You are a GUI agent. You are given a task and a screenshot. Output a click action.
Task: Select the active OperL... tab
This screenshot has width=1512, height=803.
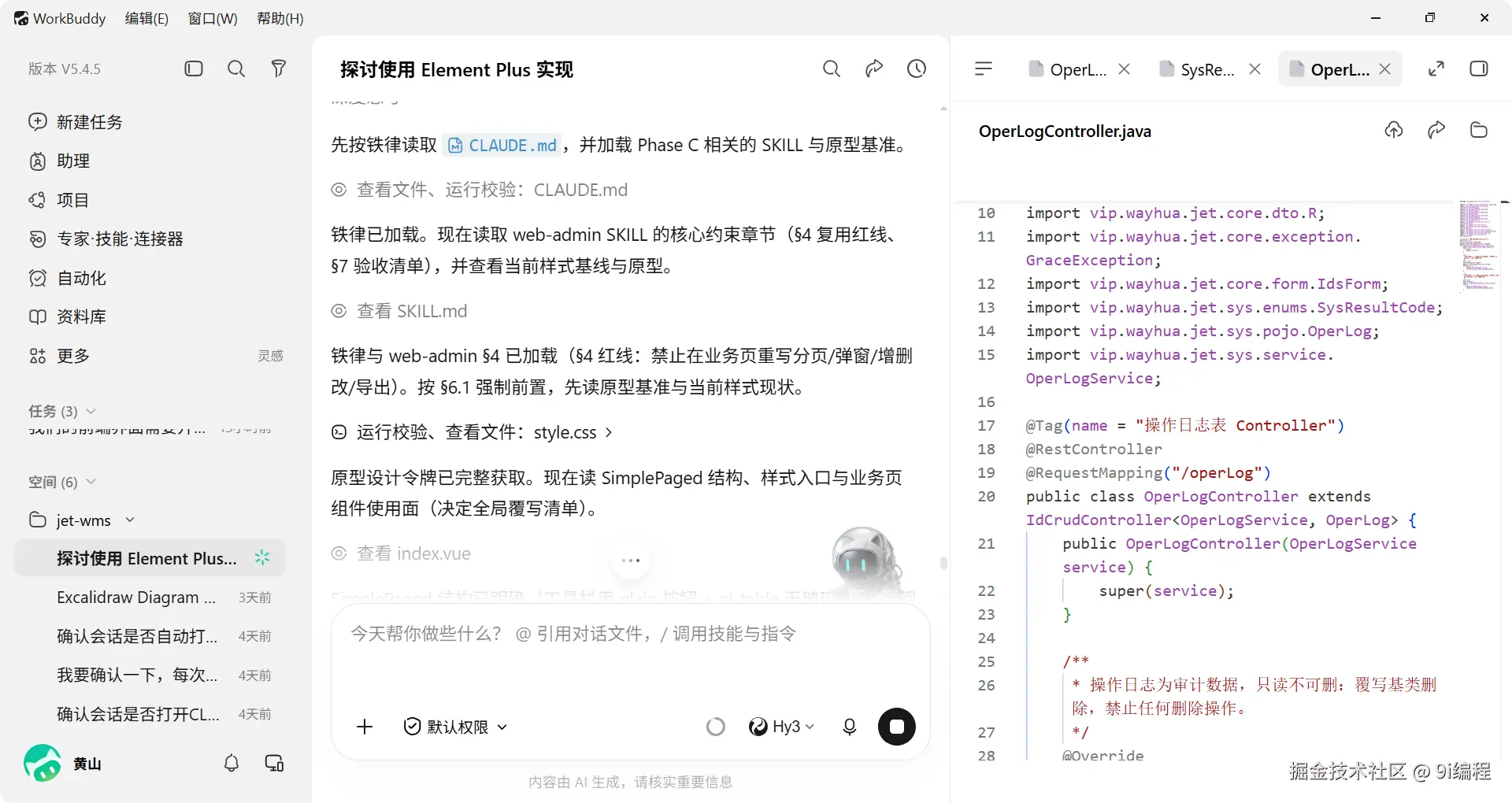(1329, 69)
